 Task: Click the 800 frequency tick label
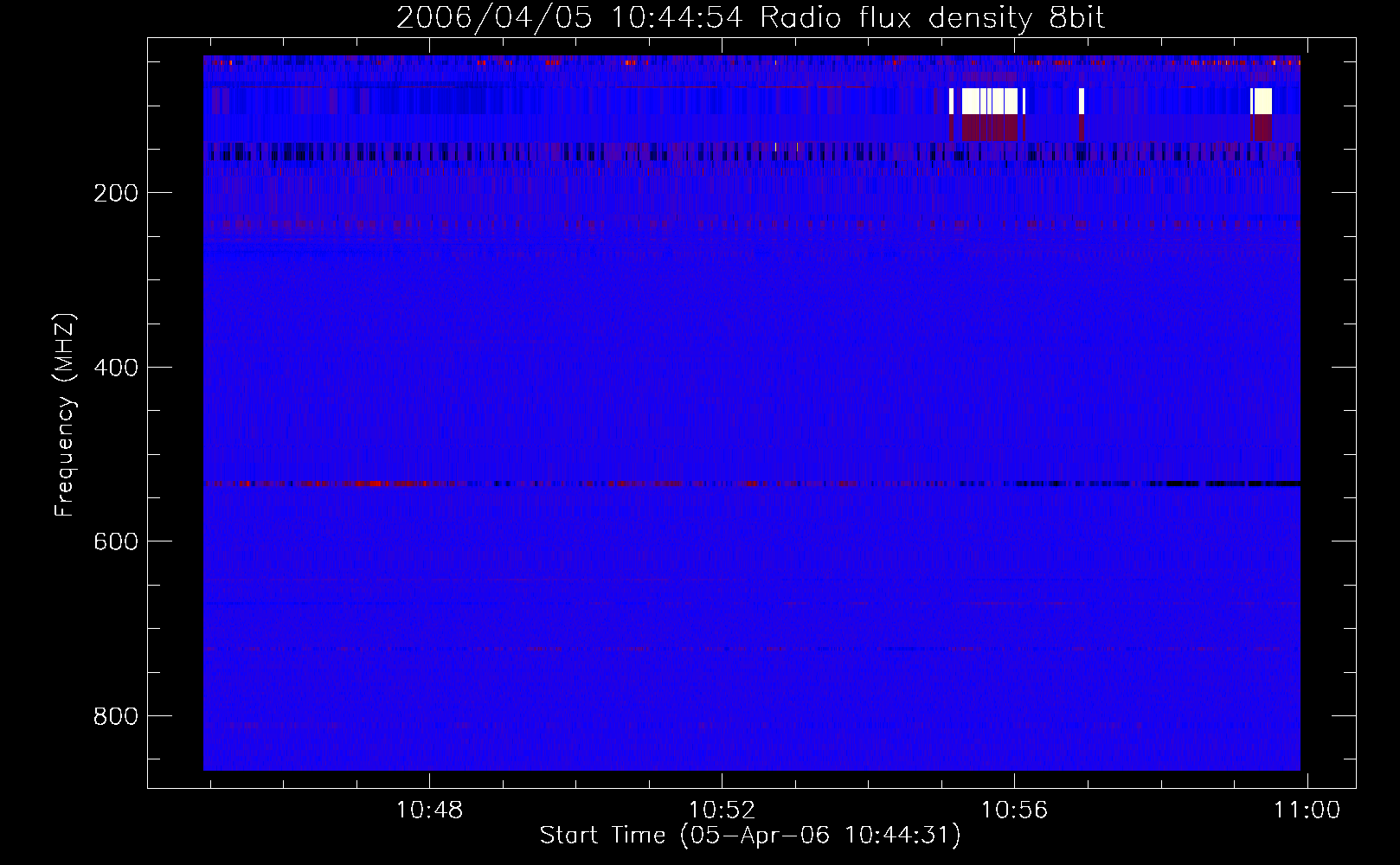click(x=116, y=716)
